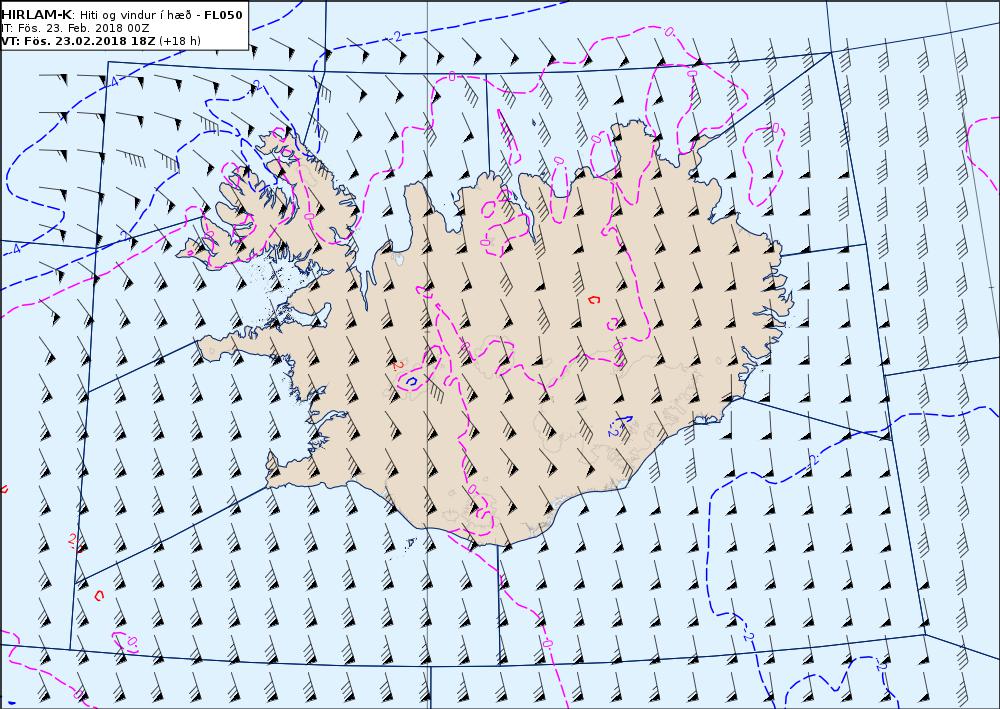Select the "VT: Fös. 23.02.2018 18Z" valid time text
This screenshot has height=709, width=1000.
pos(78,41)
